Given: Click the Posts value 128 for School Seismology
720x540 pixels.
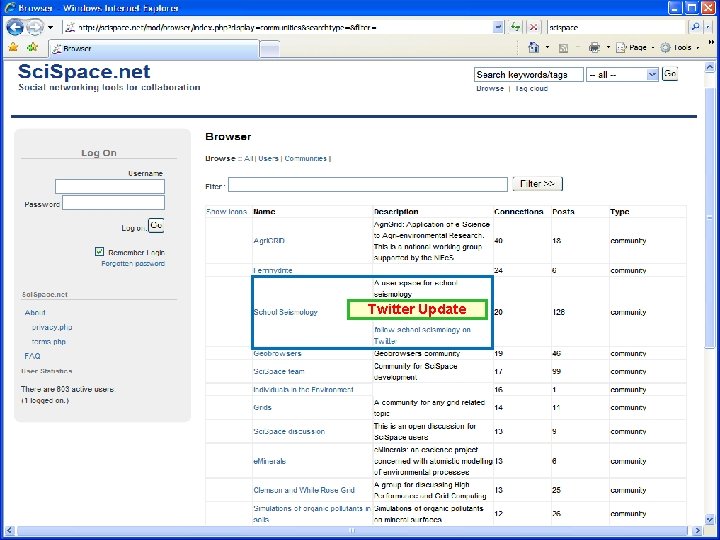Looking at the screenshot, I should coord(558,312).
